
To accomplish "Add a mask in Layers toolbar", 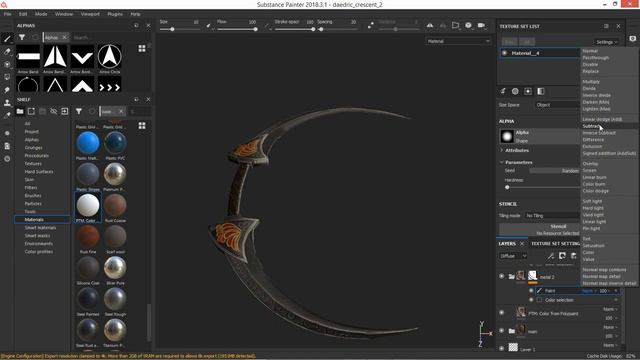I will (562, 256).
